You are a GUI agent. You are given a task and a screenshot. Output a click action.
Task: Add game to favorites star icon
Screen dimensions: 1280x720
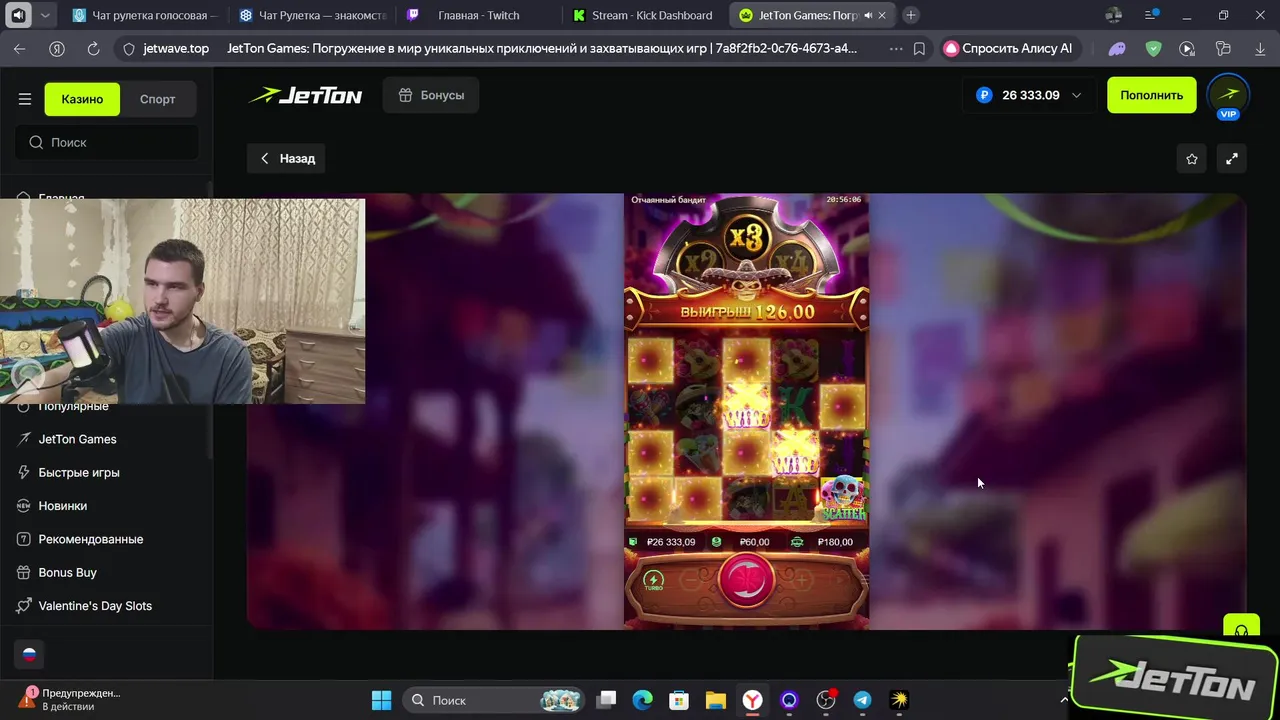click(1192, 158)
